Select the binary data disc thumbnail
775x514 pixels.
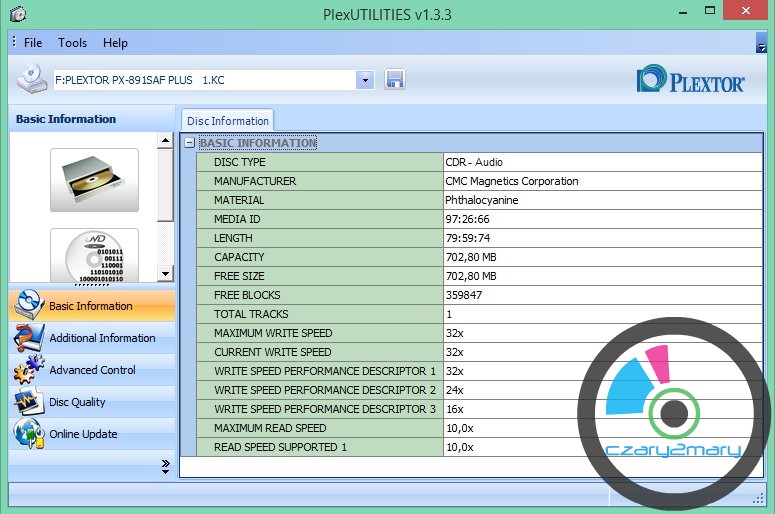click(94, 256)
